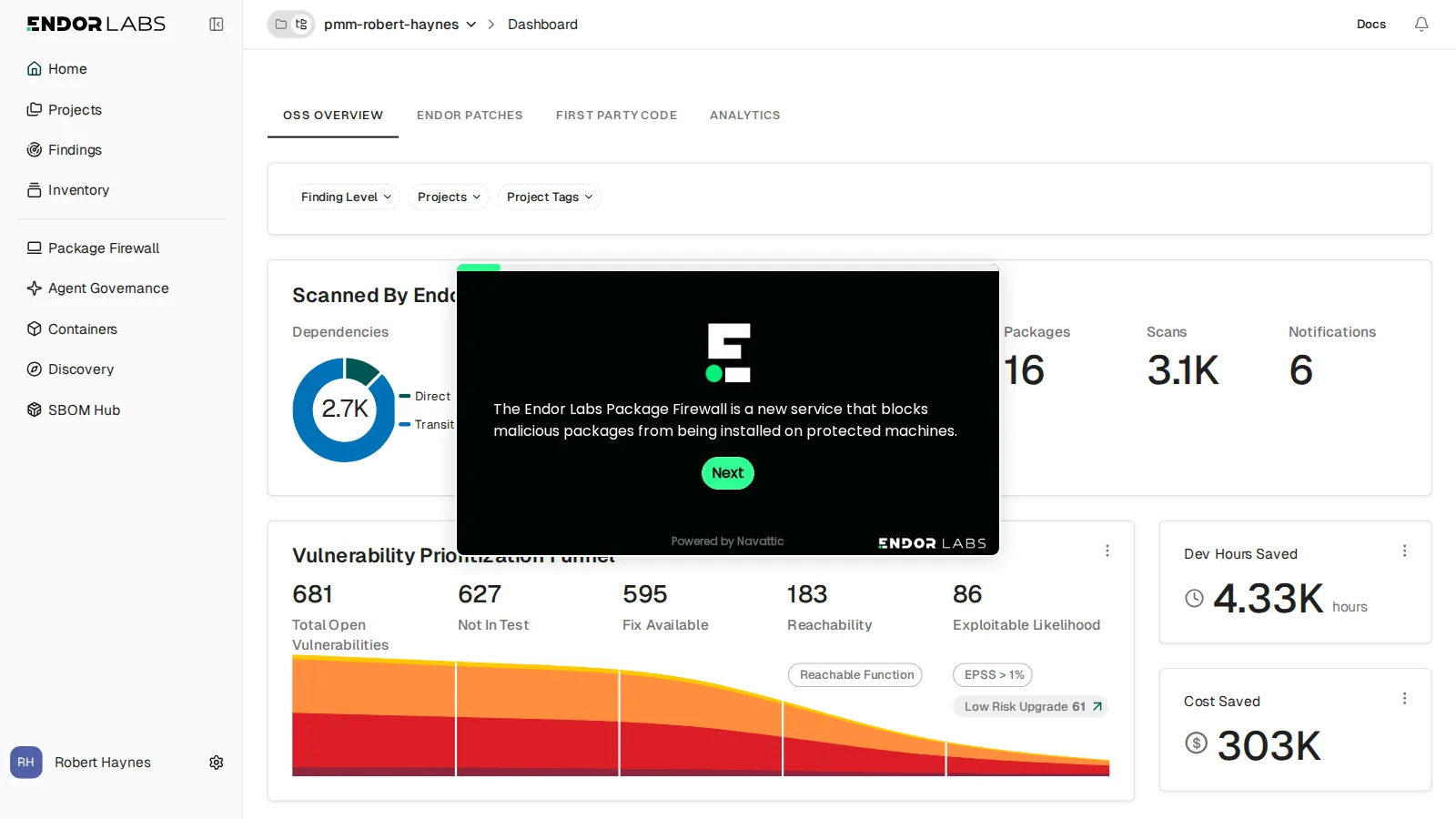Open Dev Hours Saved more options menu
The height and width of the screenshot is (819, 1456).
[1405, 551]
